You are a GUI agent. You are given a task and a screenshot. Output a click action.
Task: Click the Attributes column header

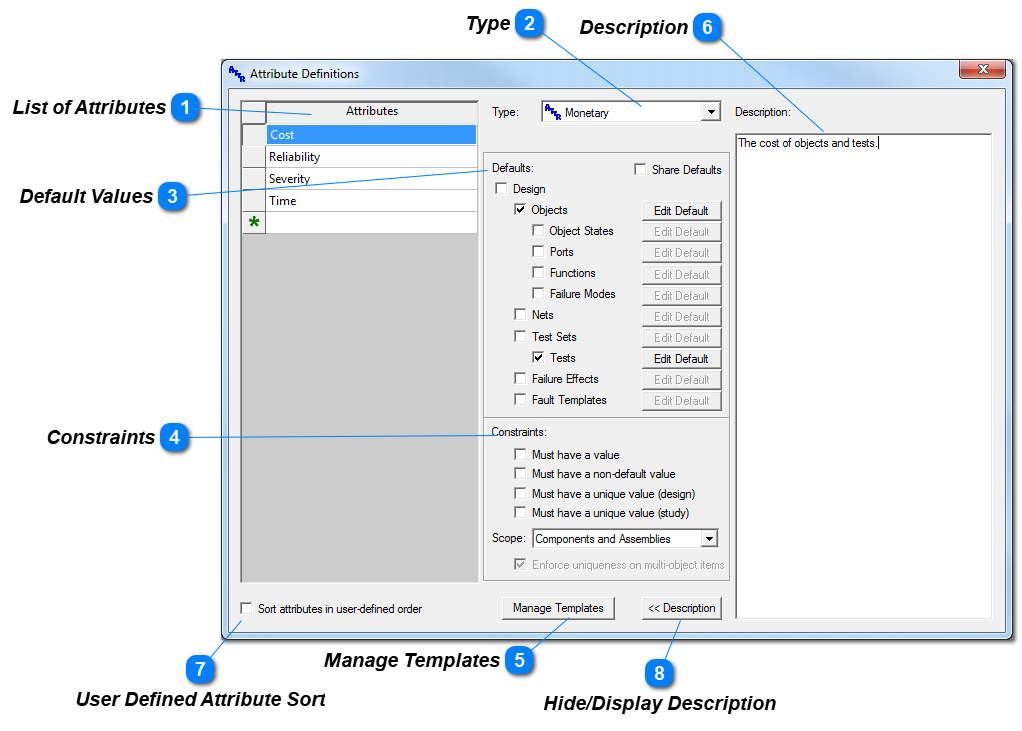tap(372, 111)
